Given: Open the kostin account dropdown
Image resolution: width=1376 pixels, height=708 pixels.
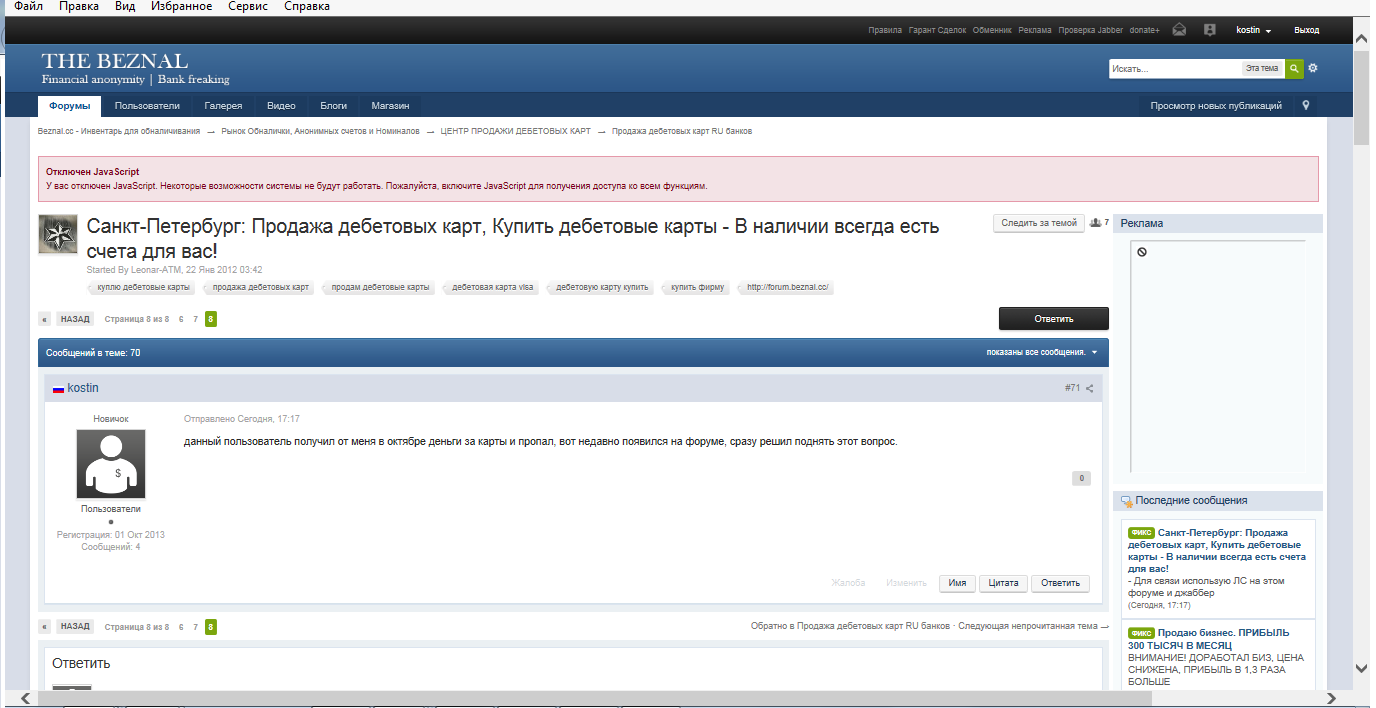Looking at the screenshot, I should tap(1253, 30).
